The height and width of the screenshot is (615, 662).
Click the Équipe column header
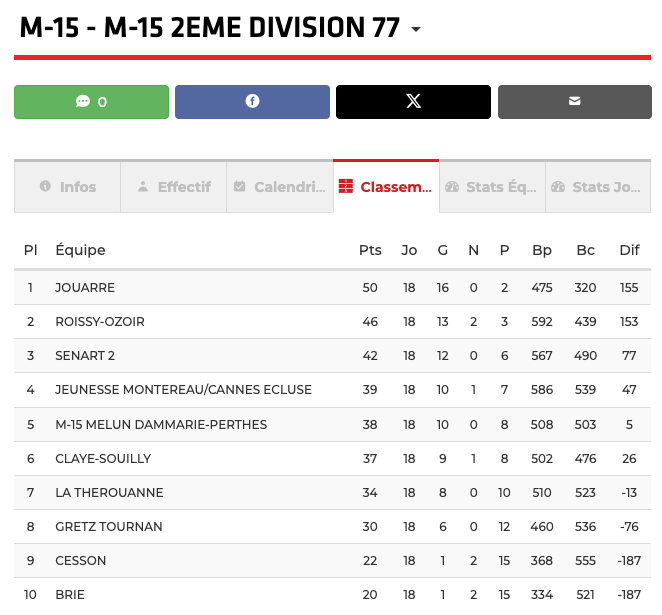(x=80, y=250)
